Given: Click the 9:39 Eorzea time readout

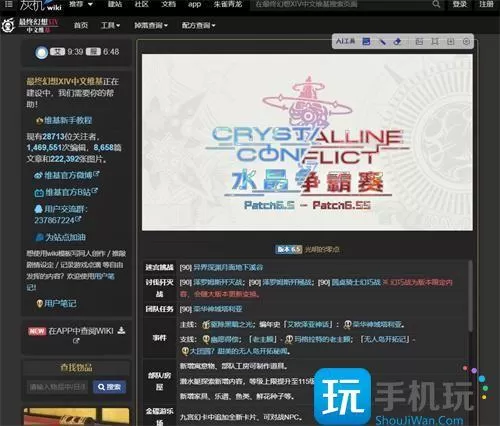Looking at the screenshot, I should [75, 52].
